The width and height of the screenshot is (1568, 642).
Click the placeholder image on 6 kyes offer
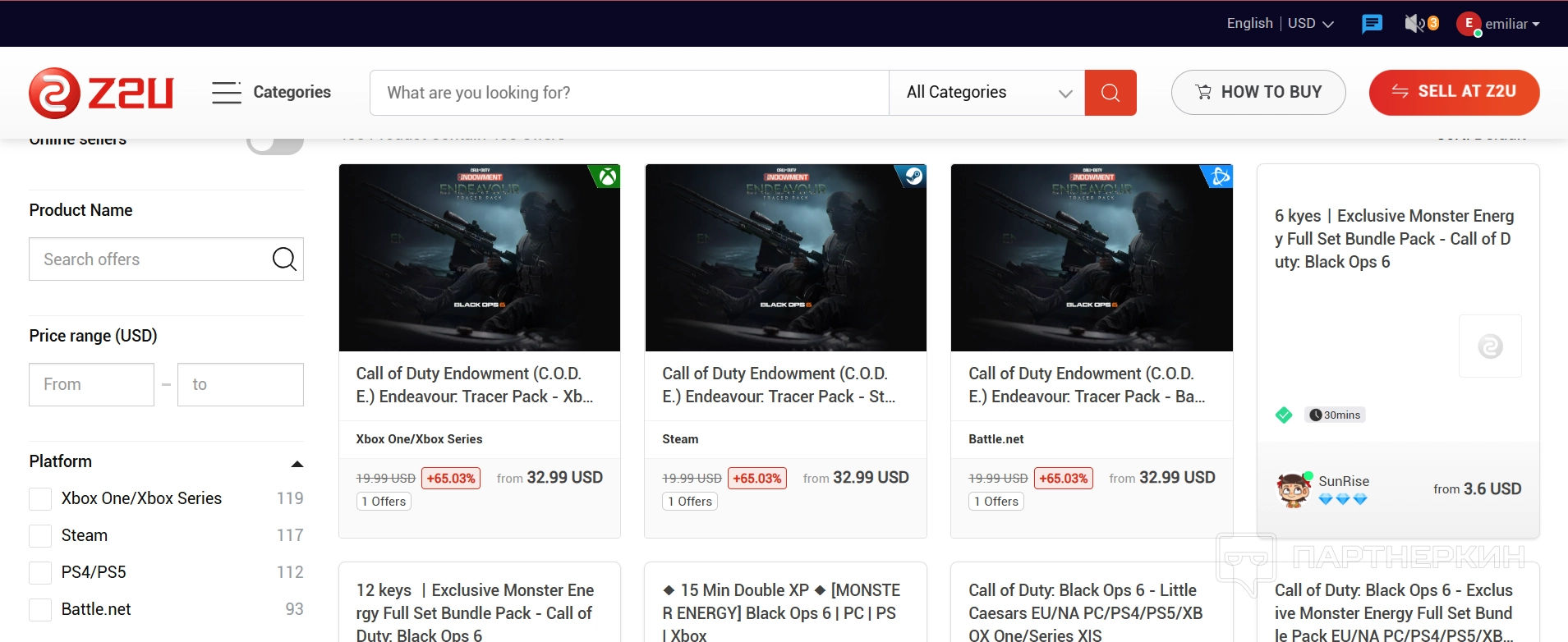point(1490,346)
